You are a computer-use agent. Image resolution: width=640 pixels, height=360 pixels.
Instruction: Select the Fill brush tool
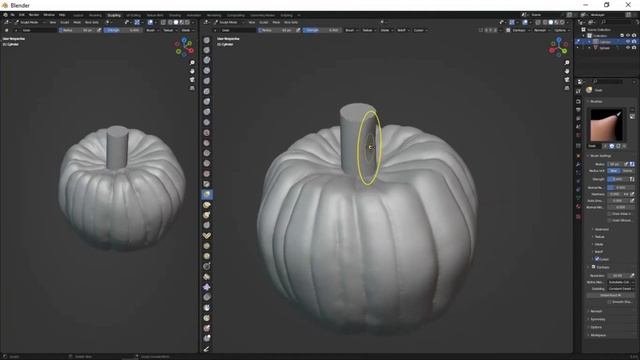click(207, 153)
